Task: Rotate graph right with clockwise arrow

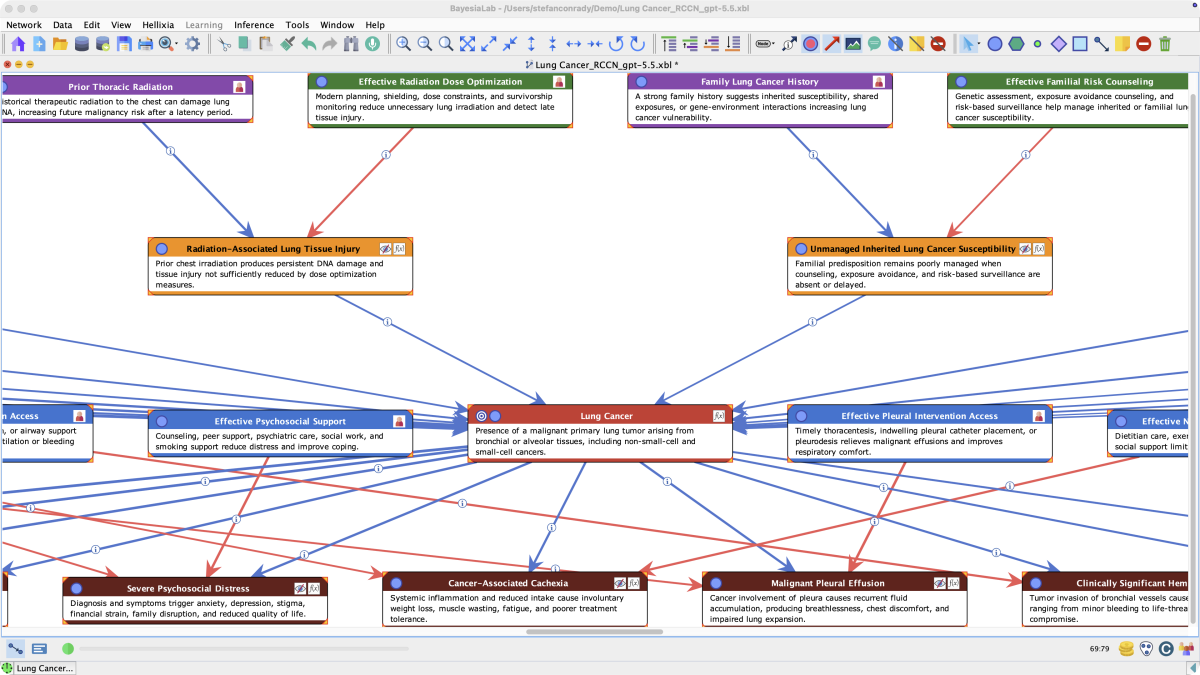Action: click(x=637, y=44)
